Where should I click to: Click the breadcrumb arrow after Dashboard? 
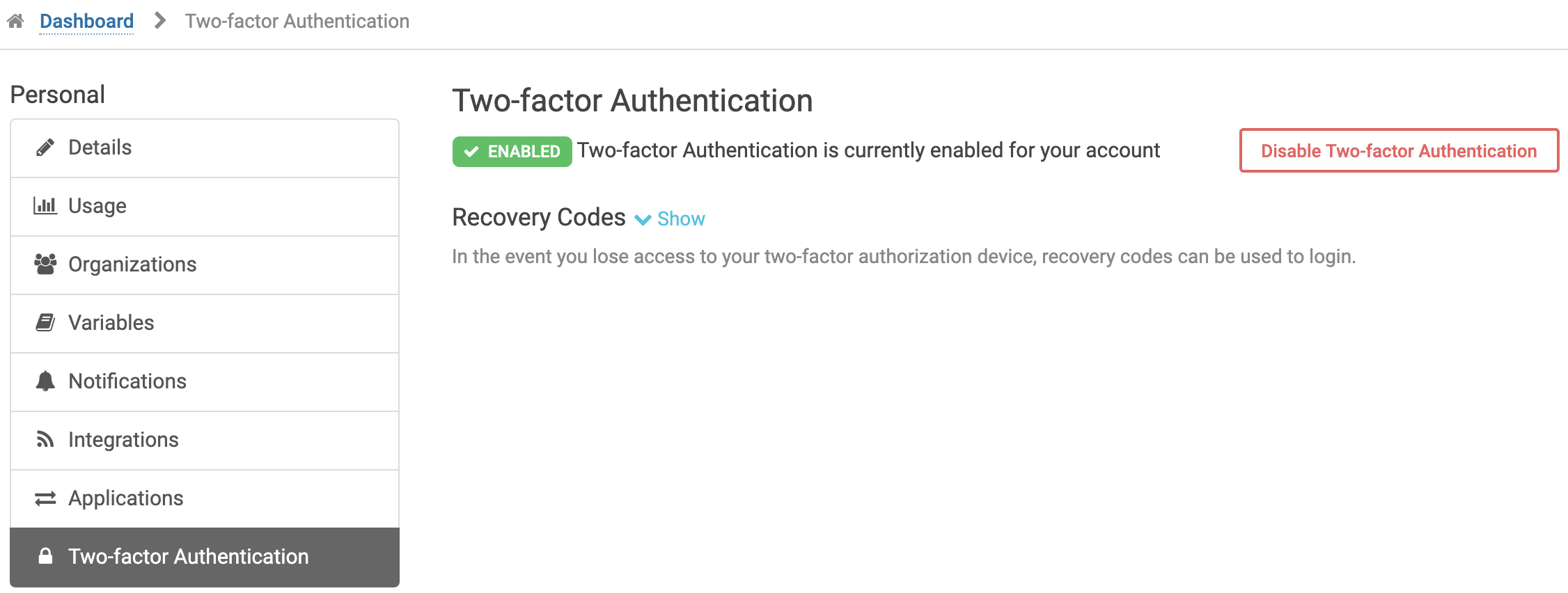point(159,20)
